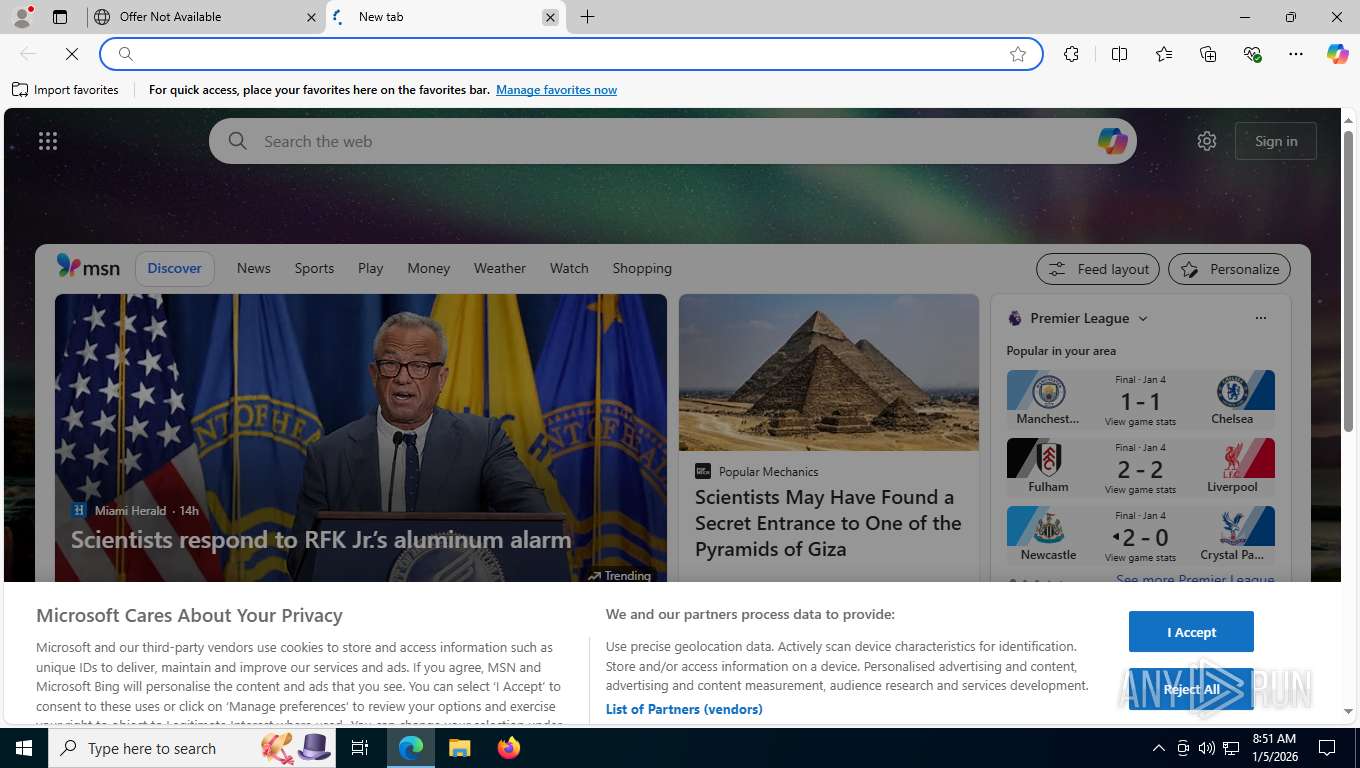Open the notification center icon
Image resolution: width=1360 pixels, height=768 pixels.
[1327, 748]
